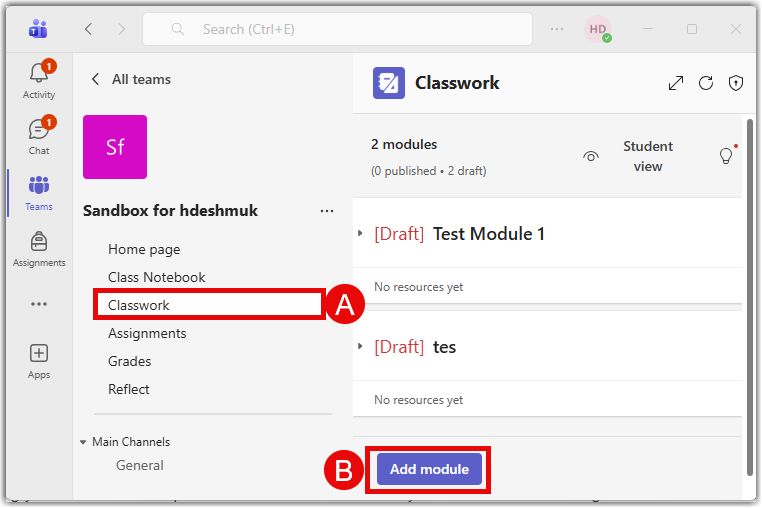The width and height of the screenshot is (762, 508).
Task: Click "No resources yet" under Test Module 1
Action: tap(418, 287)
